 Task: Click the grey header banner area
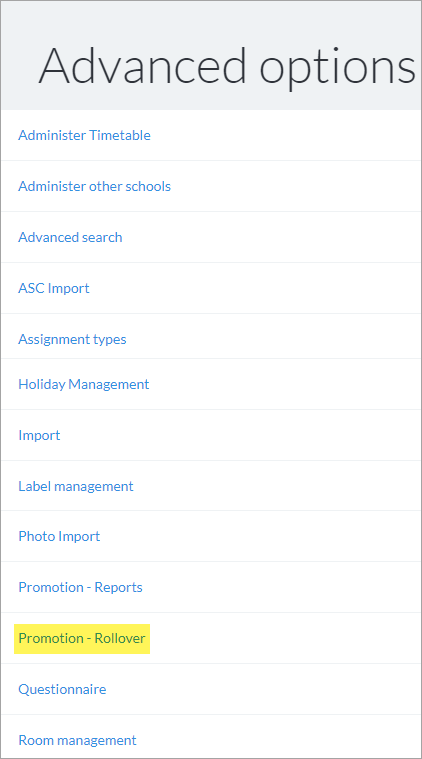tap(211, 55)
